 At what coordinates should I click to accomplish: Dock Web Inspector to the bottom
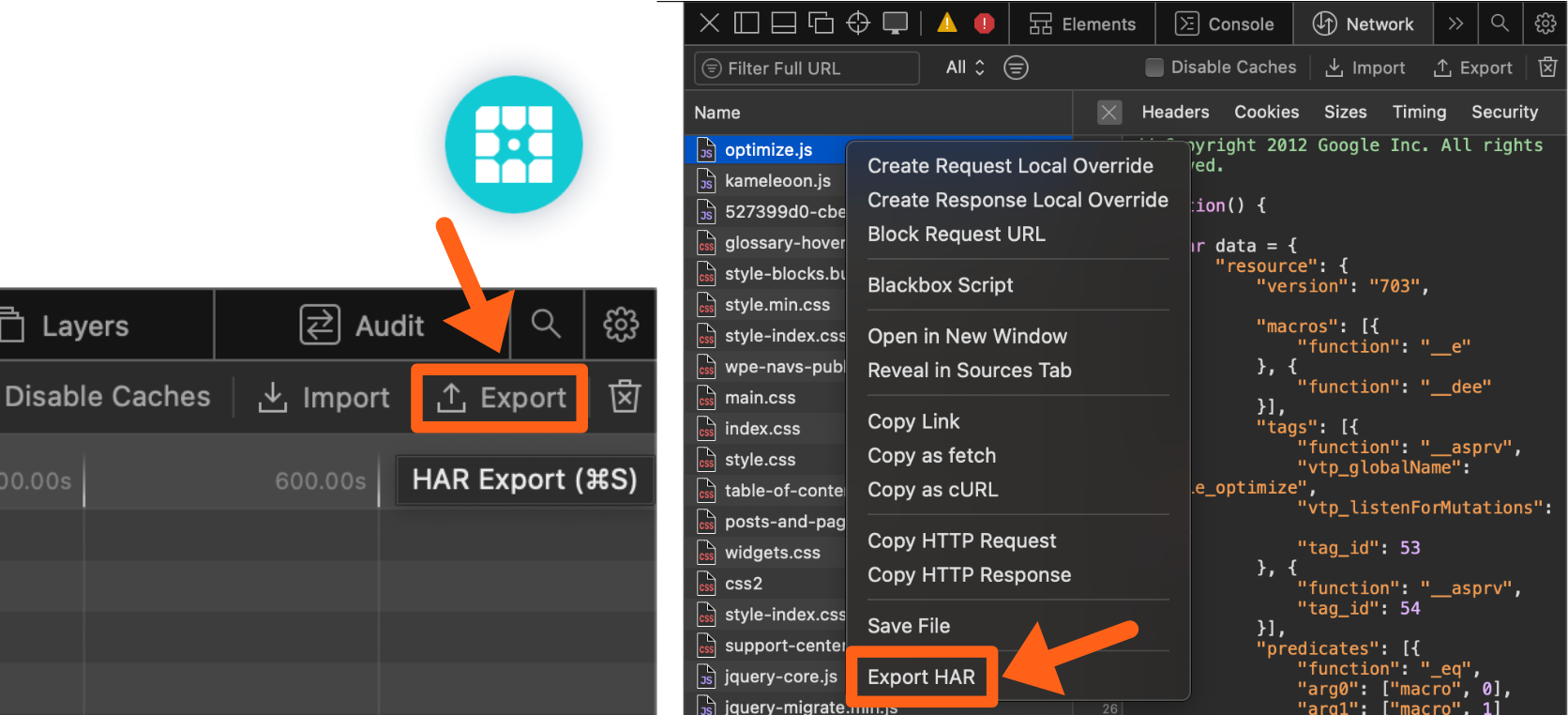pyautogui.click(x=783, y=23)
